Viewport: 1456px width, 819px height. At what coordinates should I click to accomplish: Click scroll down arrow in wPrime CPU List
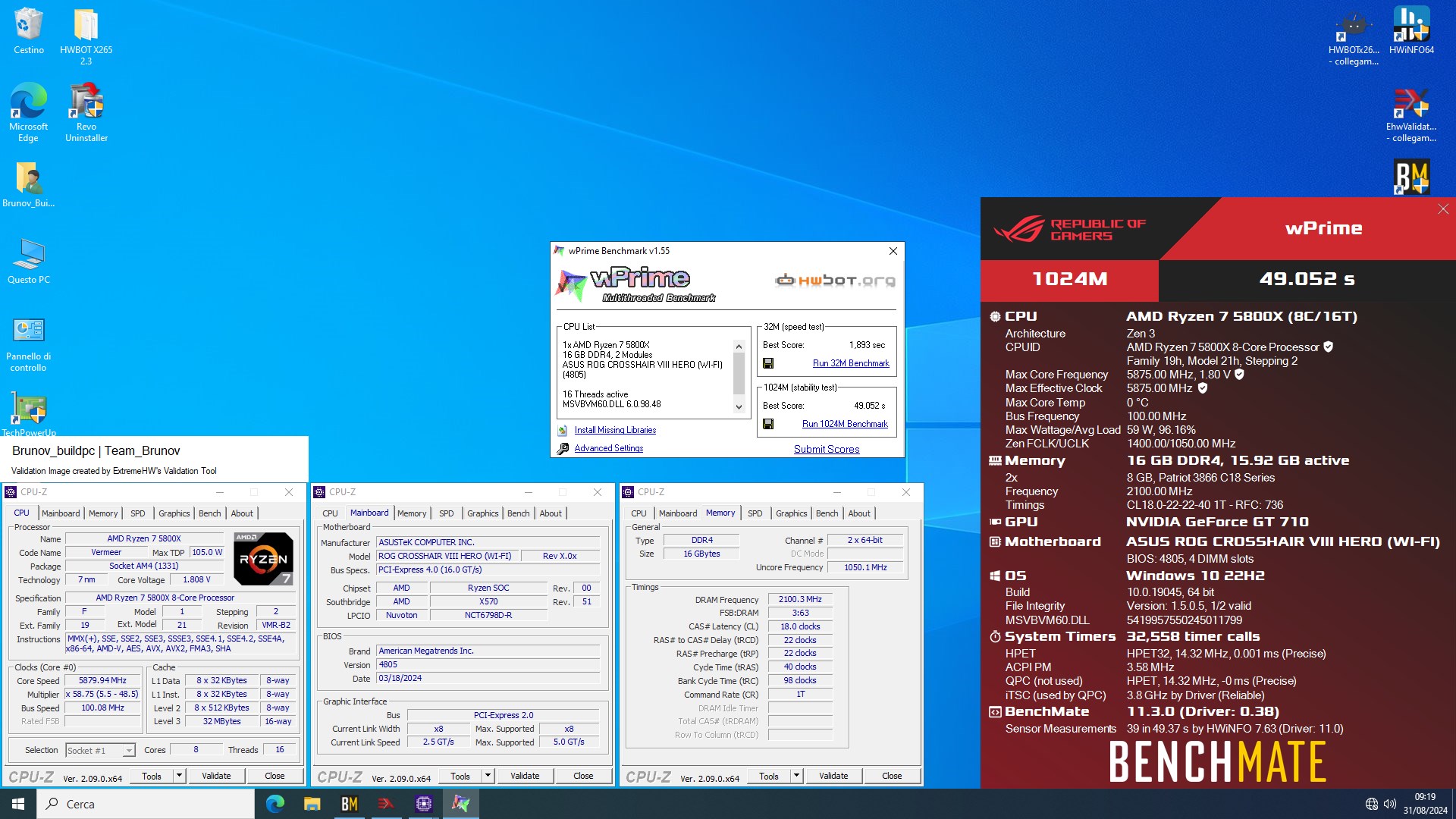739,407
